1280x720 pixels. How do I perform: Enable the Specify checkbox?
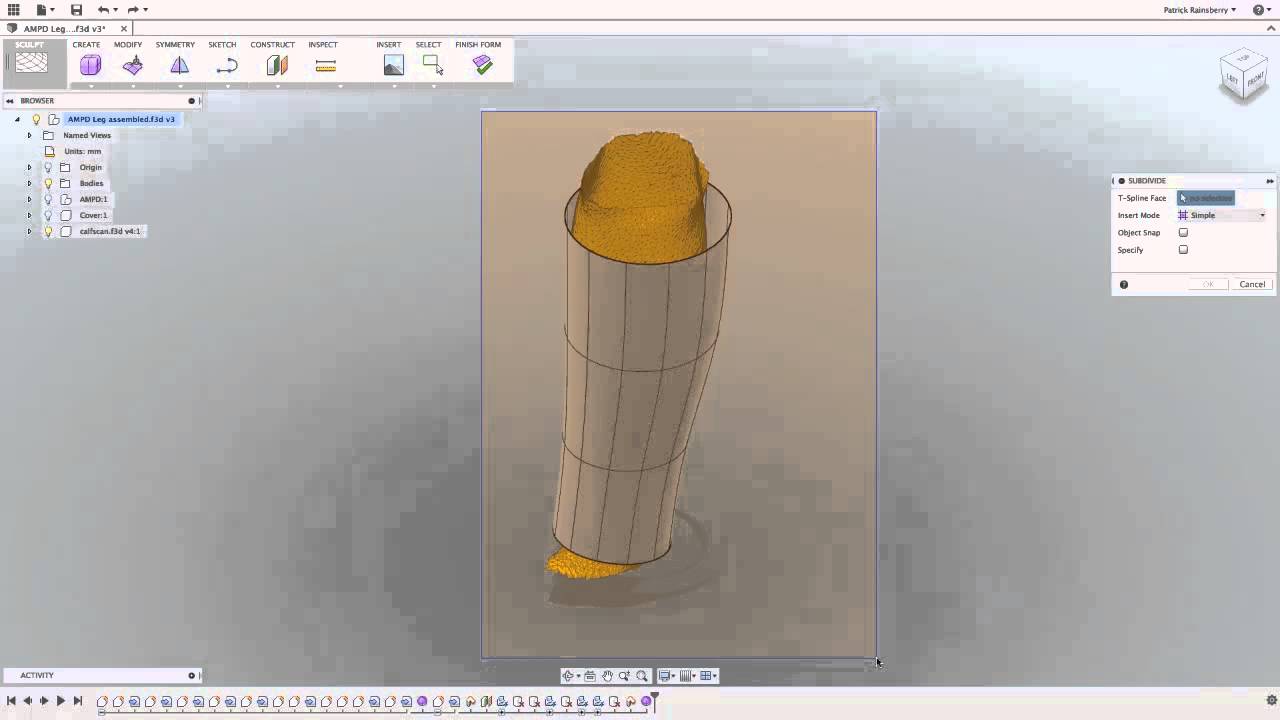point(1183,250)
